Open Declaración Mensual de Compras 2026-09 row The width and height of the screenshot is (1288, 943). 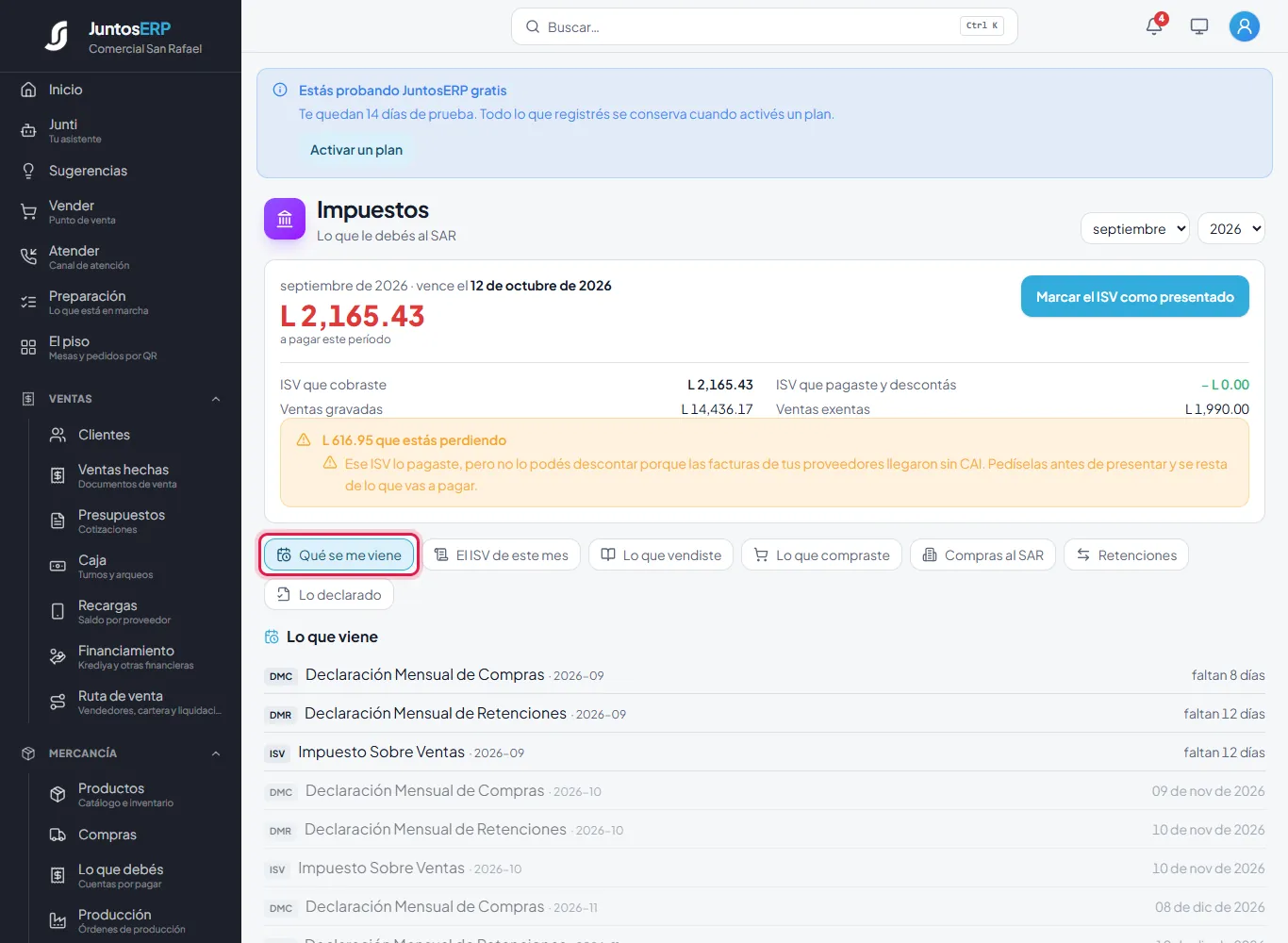pyautogui.click(x=765, y=675)
